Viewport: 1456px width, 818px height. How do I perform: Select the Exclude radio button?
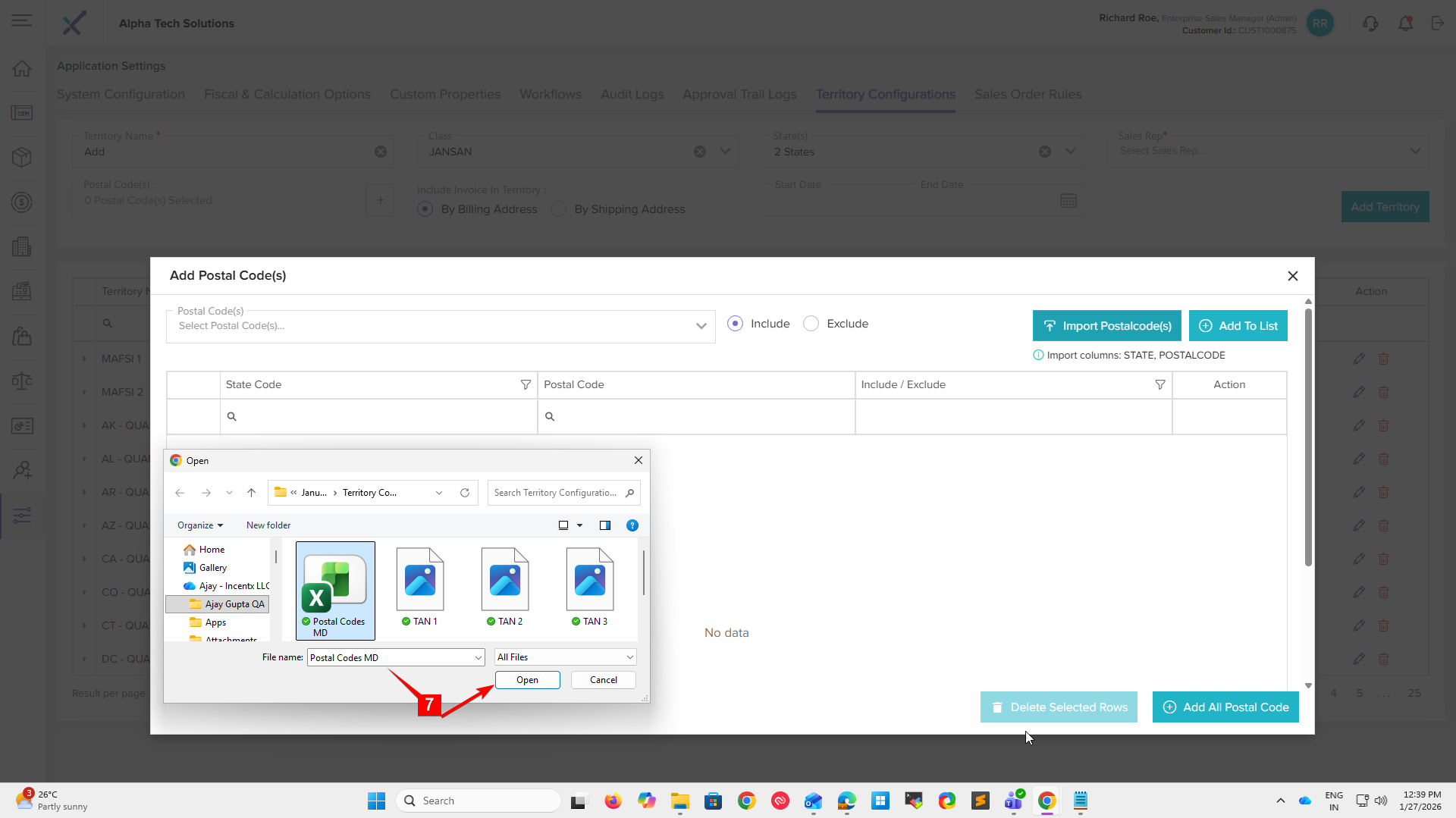click(811, 324)
